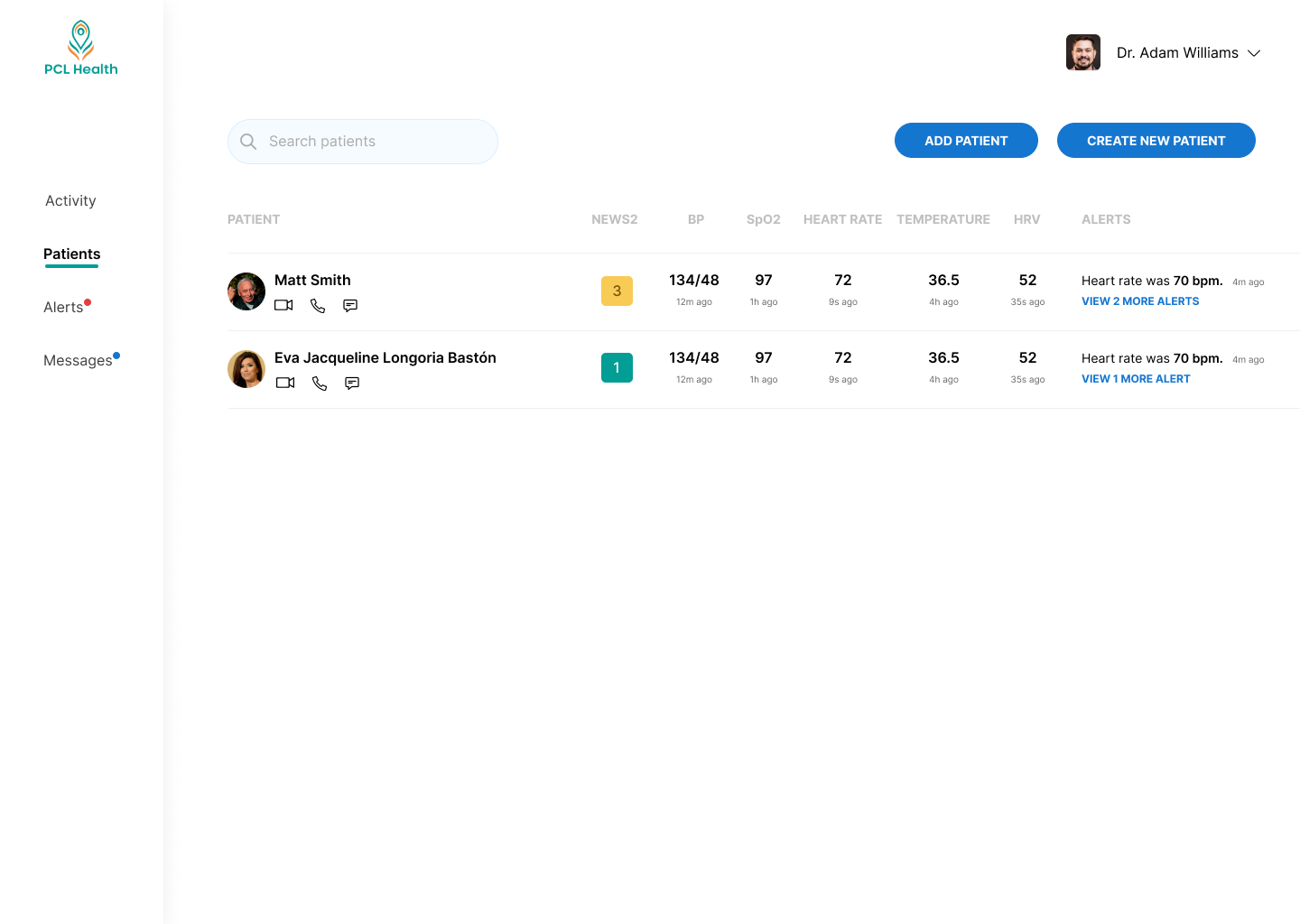
Task: Open chat with Matt Smith
Action: [350, 305]
